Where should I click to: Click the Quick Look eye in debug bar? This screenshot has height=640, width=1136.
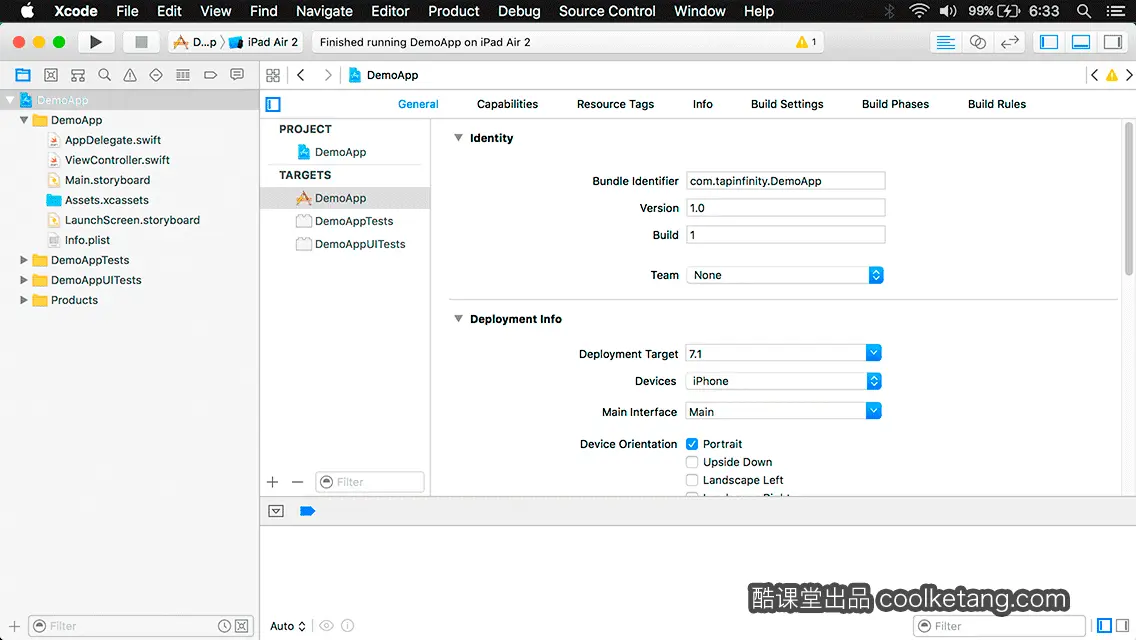click(x=327, y=626)
